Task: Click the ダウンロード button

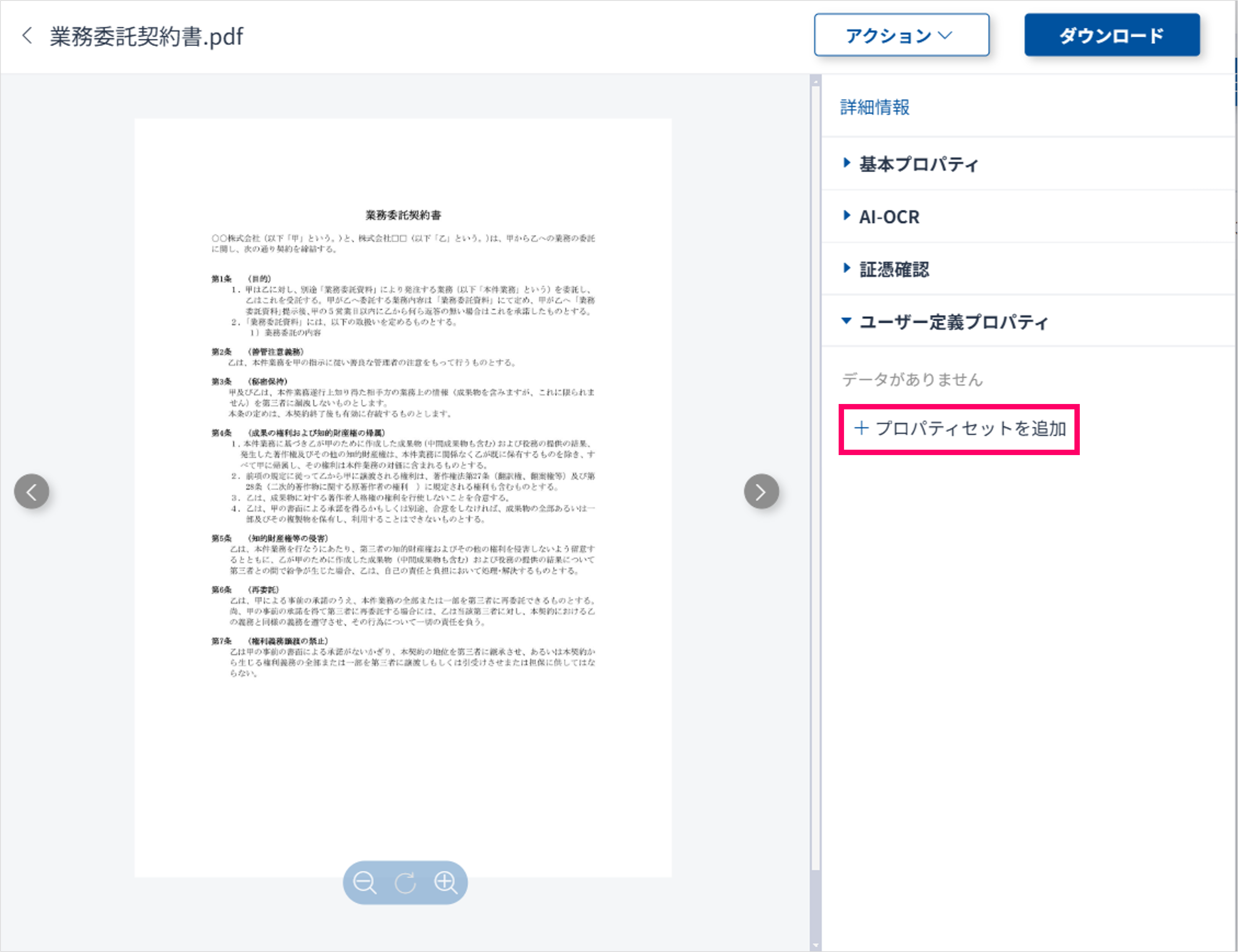Action: click(1112, 35)
